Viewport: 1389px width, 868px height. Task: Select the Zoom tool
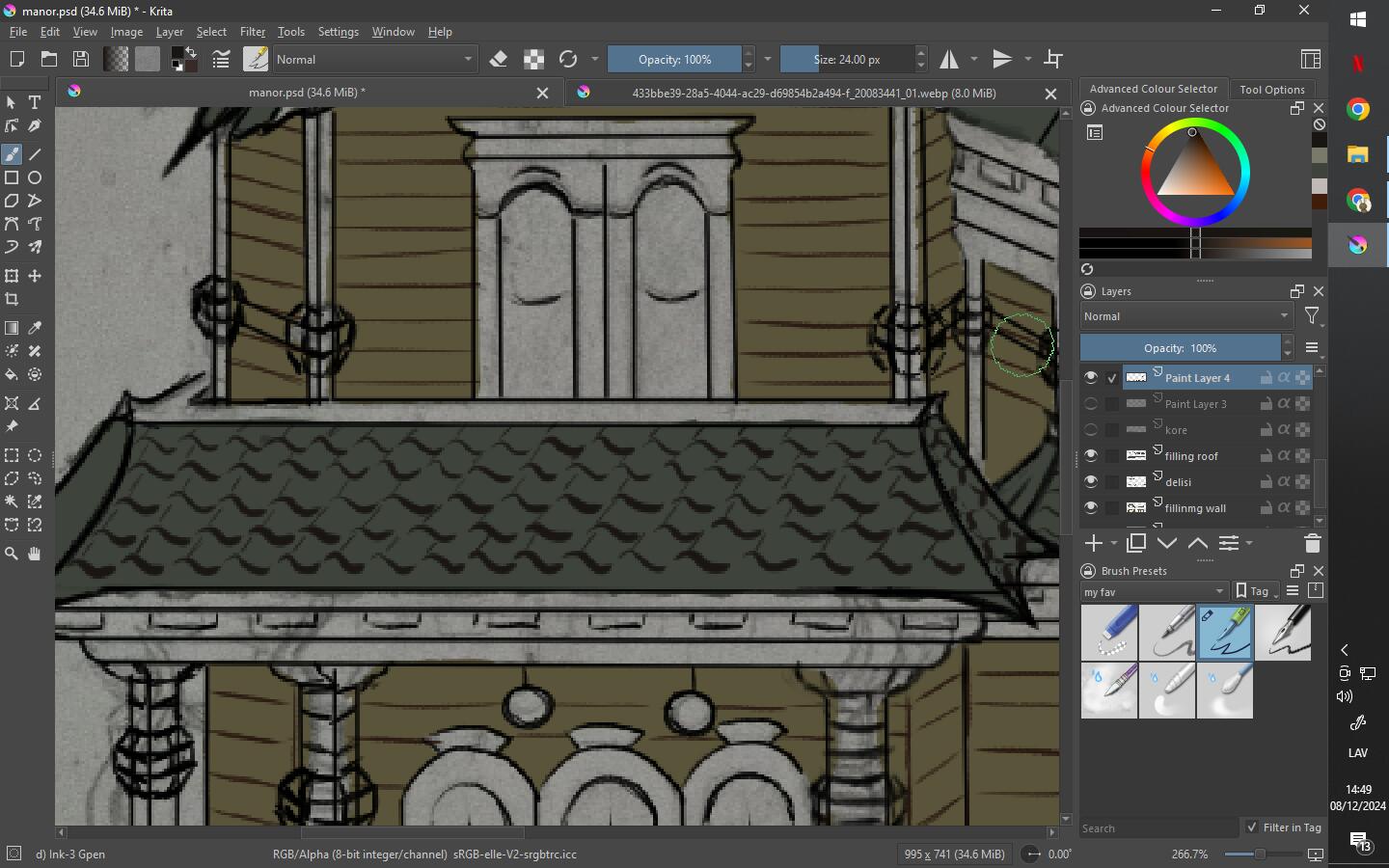pos(12,554)
